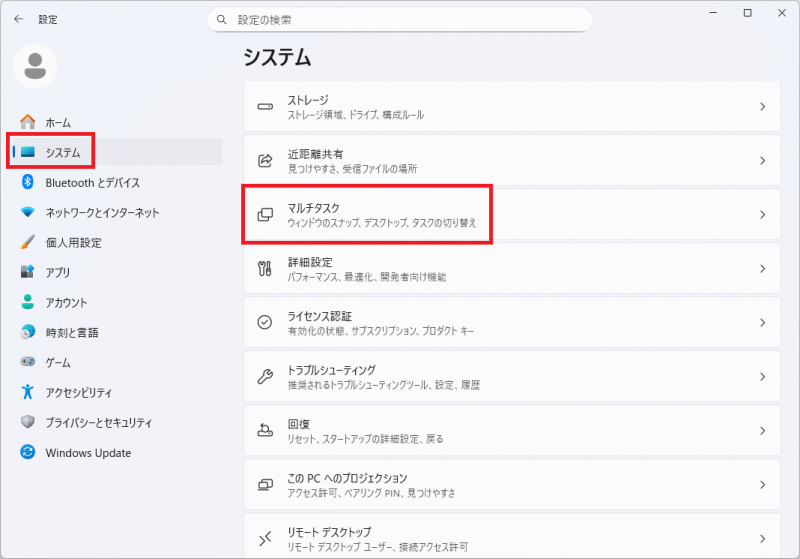This screenshot has height=559, width=800.
Task: Open the リモート デスクトップ chevron arrow
Action: tap(762, 538)
